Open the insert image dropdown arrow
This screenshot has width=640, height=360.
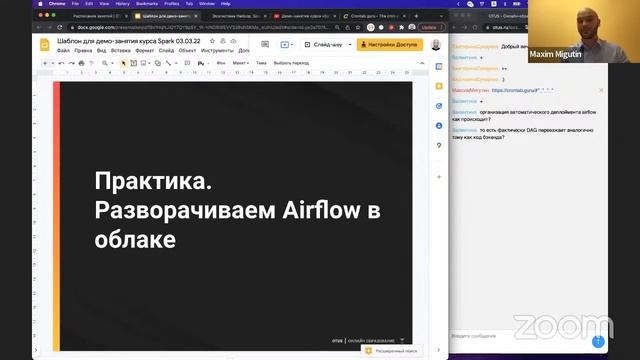point(149,63)
